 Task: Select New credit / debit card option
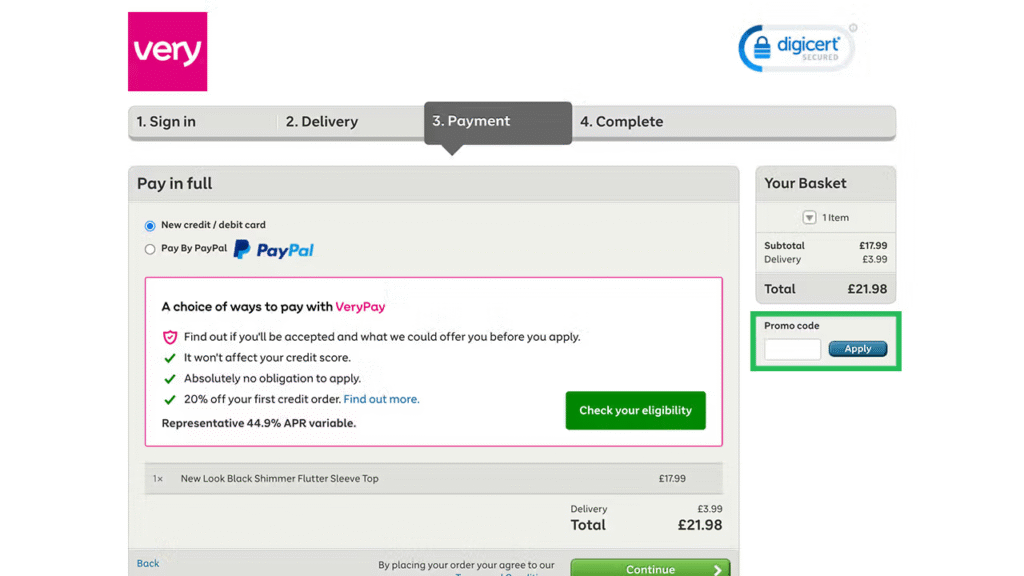[x=150, y=226]
